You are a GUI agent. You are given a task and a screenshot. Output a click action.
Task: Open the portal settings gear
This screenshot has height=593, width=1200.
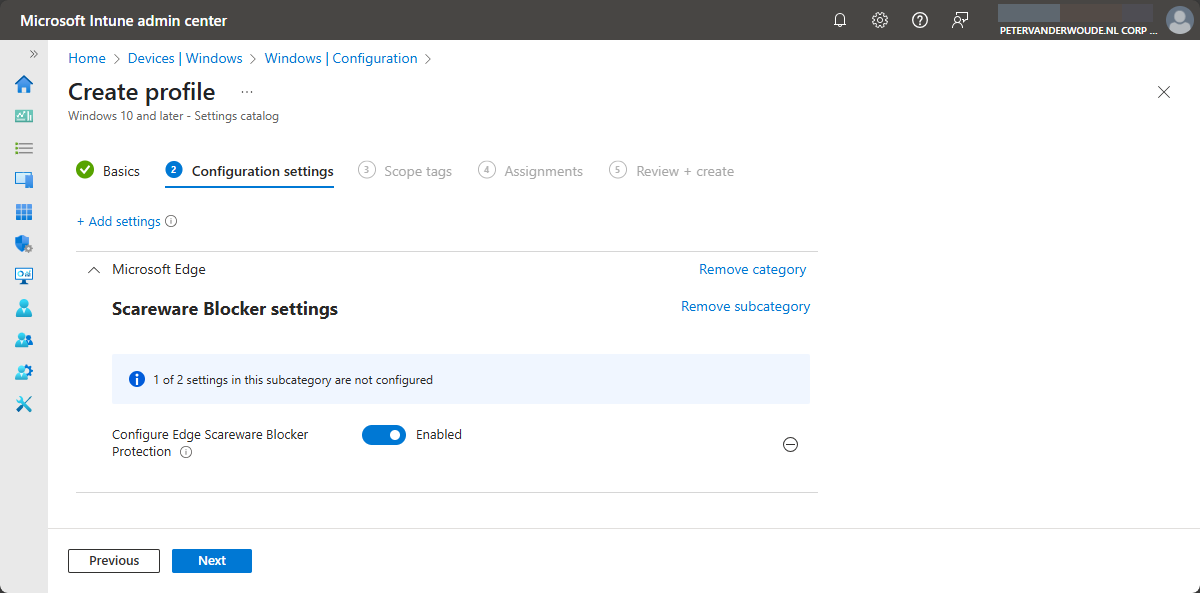click(x=880, y=20)
